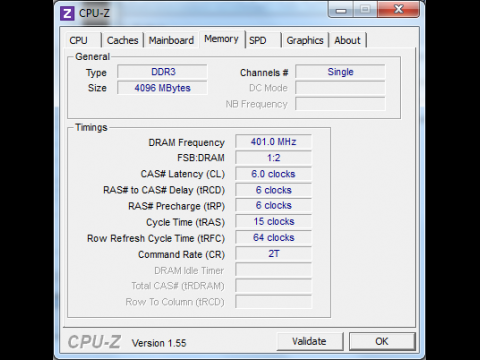Confirm with the OK button
This screenshot has width=480, height=360.
click(x=382, y=341)
